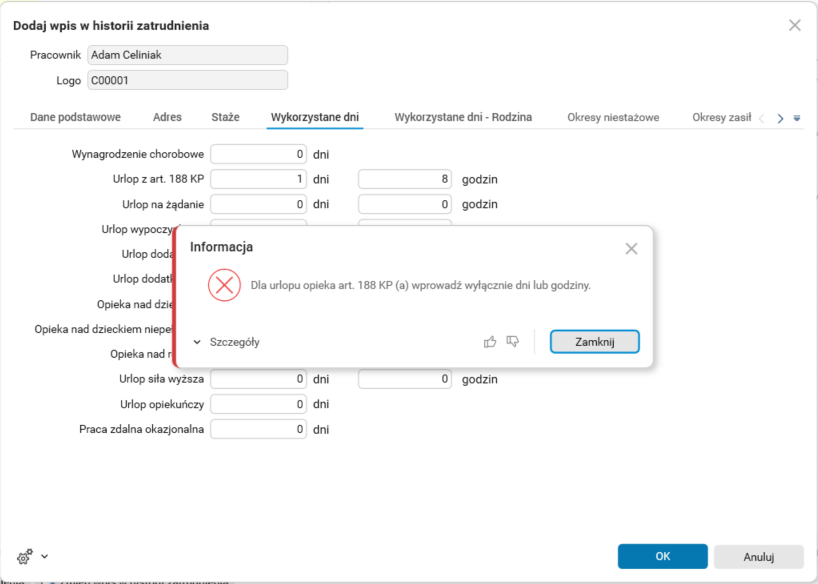818x584 pixels.
Task: Click Wynagrodzenie chorobowe days field
Action: pyautogui.click(x=258, y=154)
